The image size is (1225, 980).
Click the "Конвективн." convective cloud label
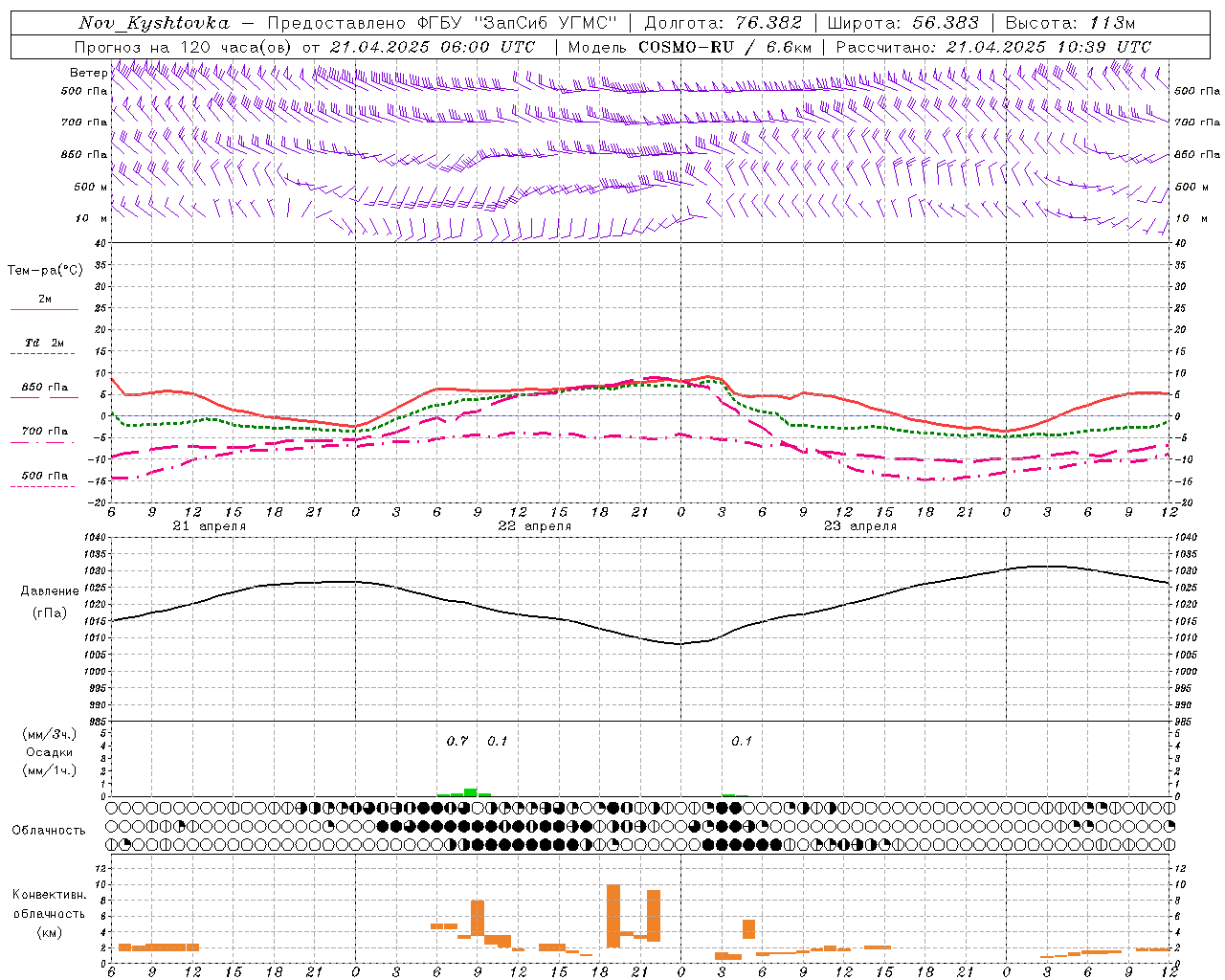point(49,895)
